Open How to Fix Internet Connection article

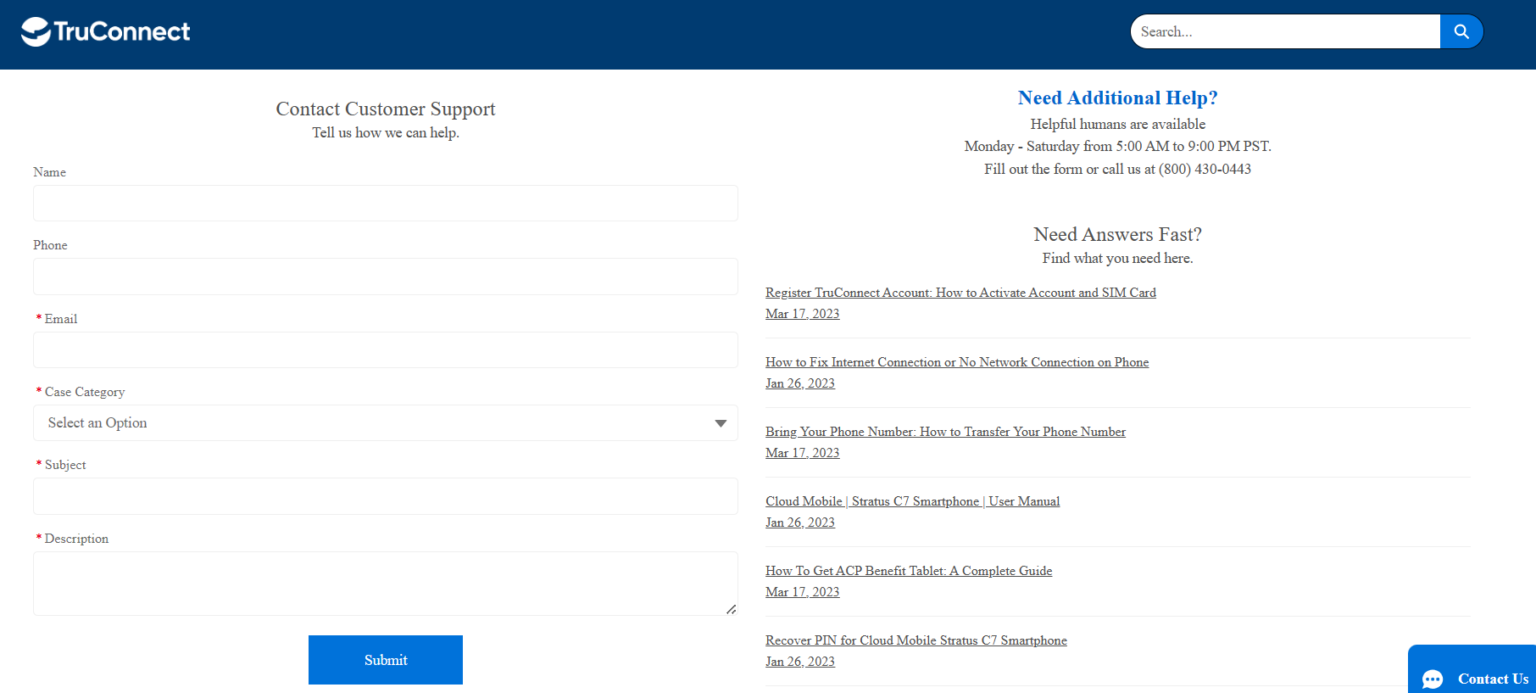click(957, 362)
